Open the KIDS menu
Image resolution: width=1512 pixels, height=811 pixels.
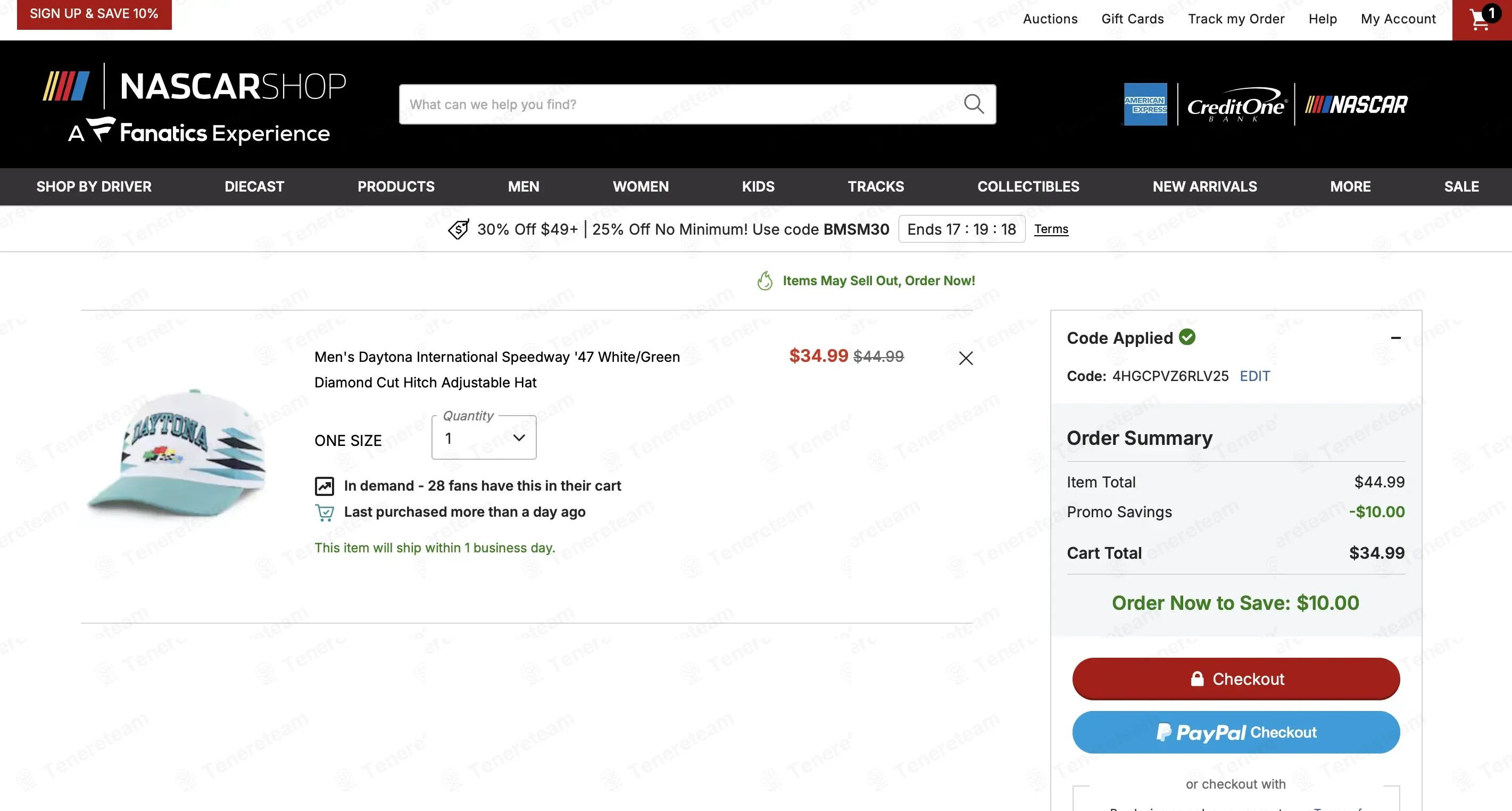point(758,187)
